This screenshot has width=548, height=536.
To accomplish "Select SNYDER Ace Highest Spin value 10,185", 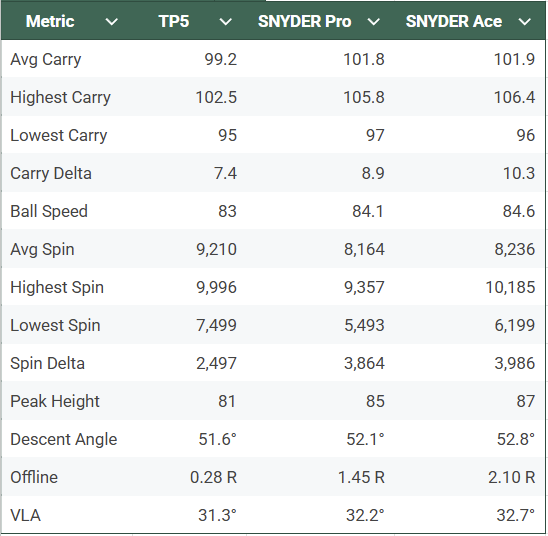I will (x=510, y=288).
